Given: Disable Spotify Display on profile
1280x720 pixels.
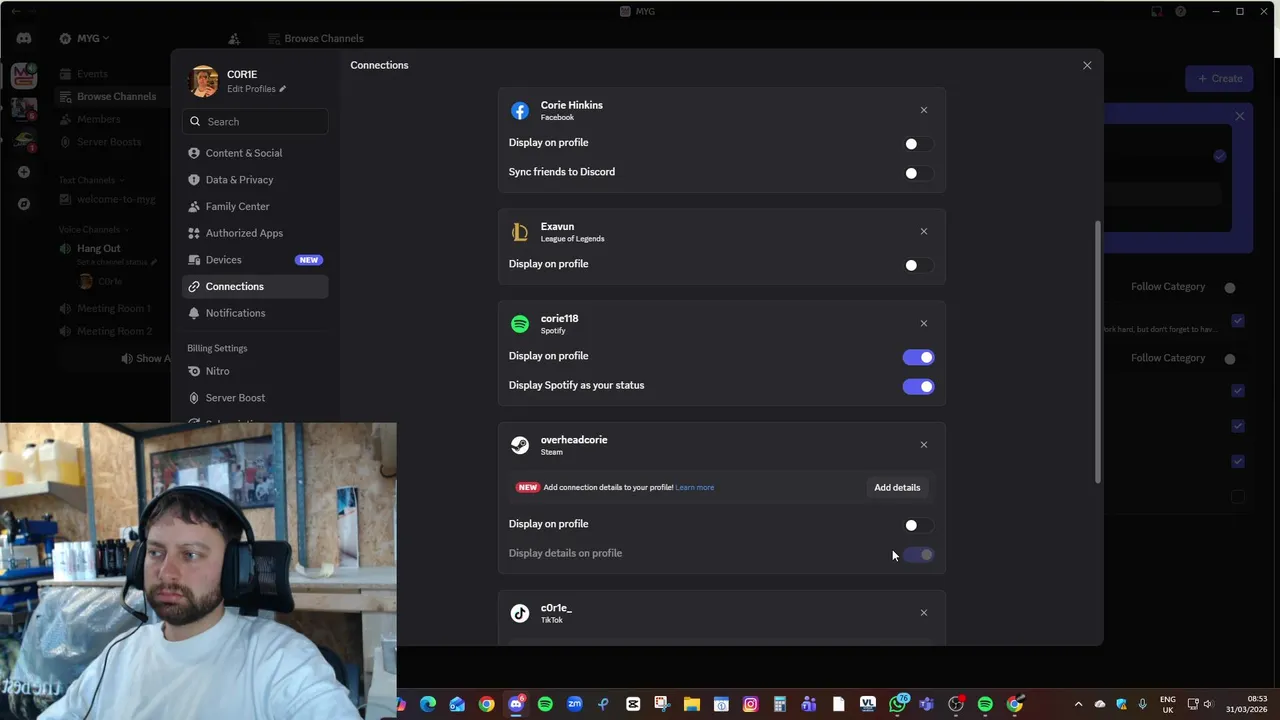Looking at the screenshot, I should click(x=918, y=357).
